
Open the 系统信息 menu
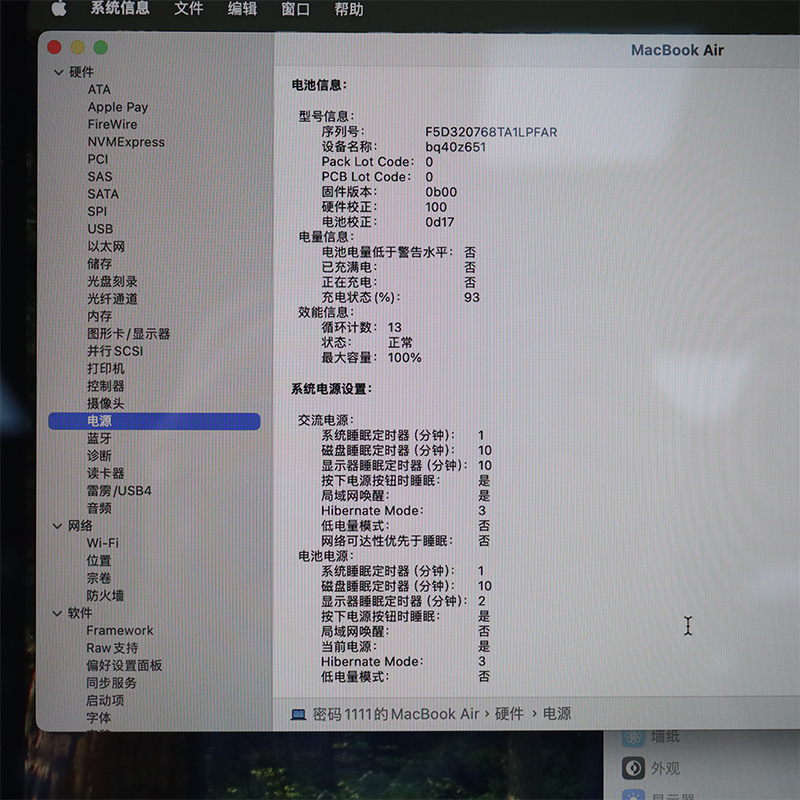tap(120, 8)
